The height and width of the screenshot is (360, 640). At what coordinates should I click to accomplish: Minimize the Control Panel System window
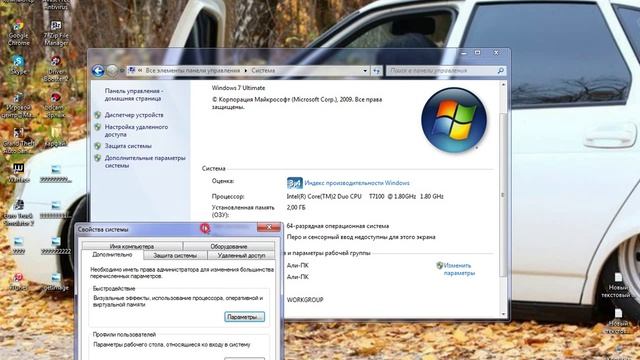pyautogui.click(x=464, y=53)
